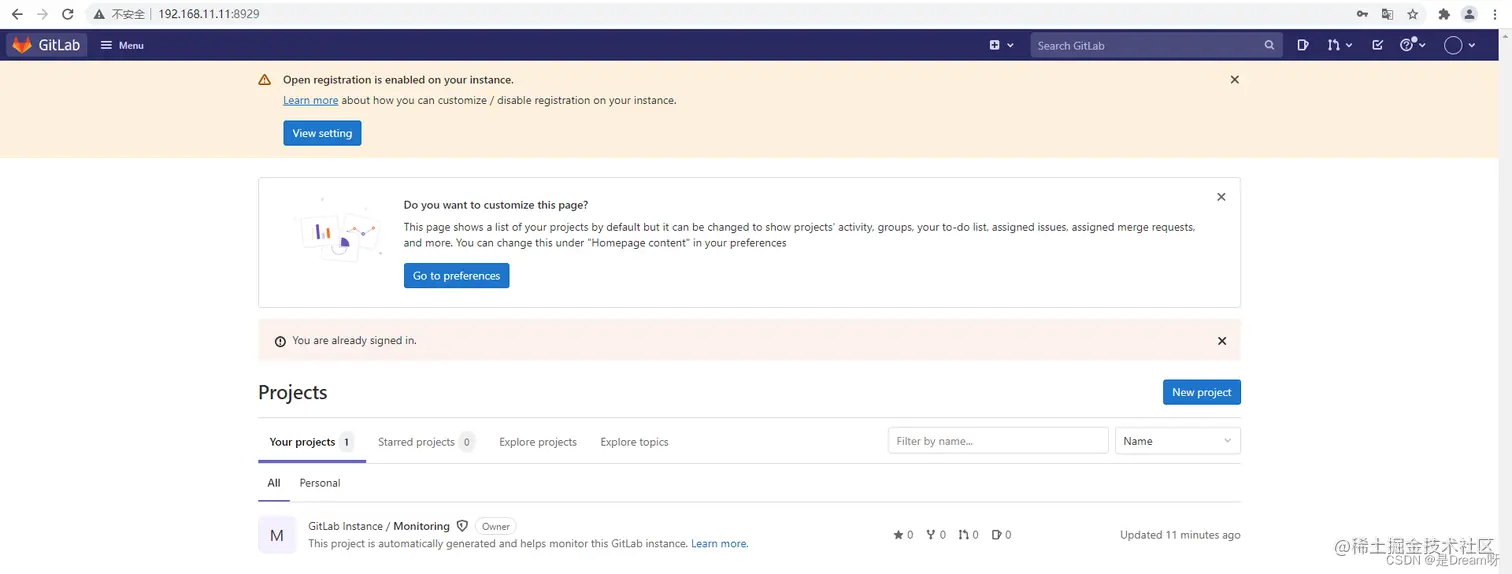Open the Name sort dropdown
The width and height of the screenshot is (1512, 574).
point(1177,441)
